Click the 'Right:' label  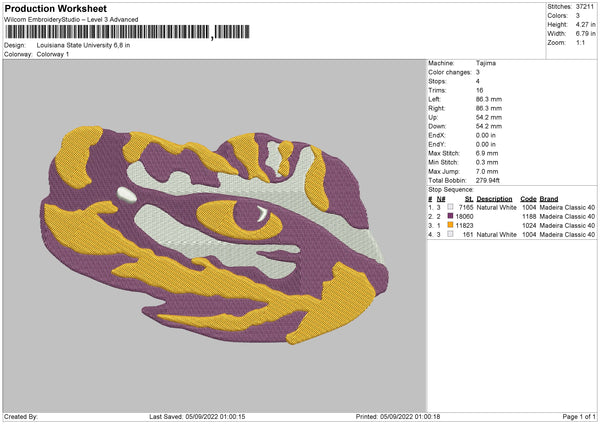click(437, 108)
